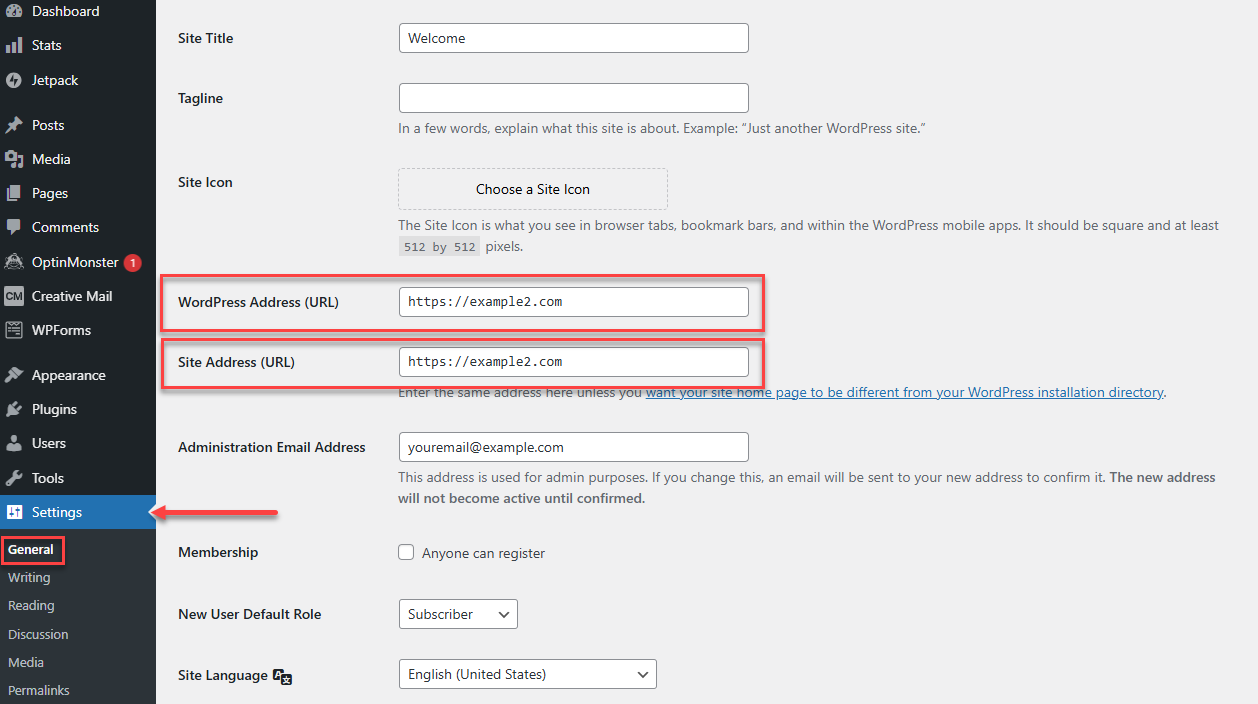Viewport: 1258px width, 704px height.
Task: Open the Permalinks settings page
Action: pyautogui.click(x=38, y=690)
